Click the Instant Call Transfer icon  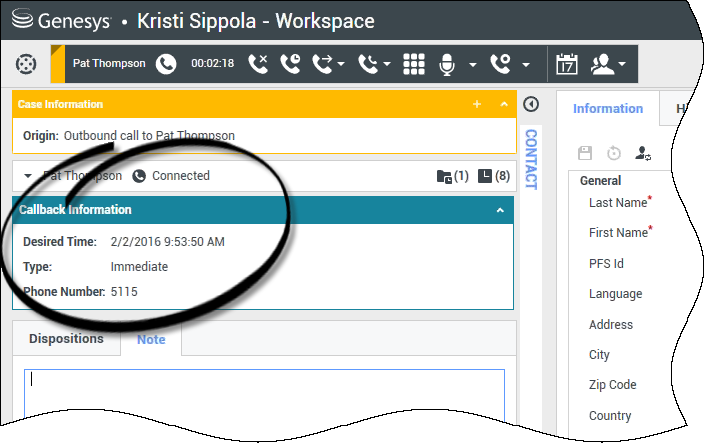tap(322, 64)
